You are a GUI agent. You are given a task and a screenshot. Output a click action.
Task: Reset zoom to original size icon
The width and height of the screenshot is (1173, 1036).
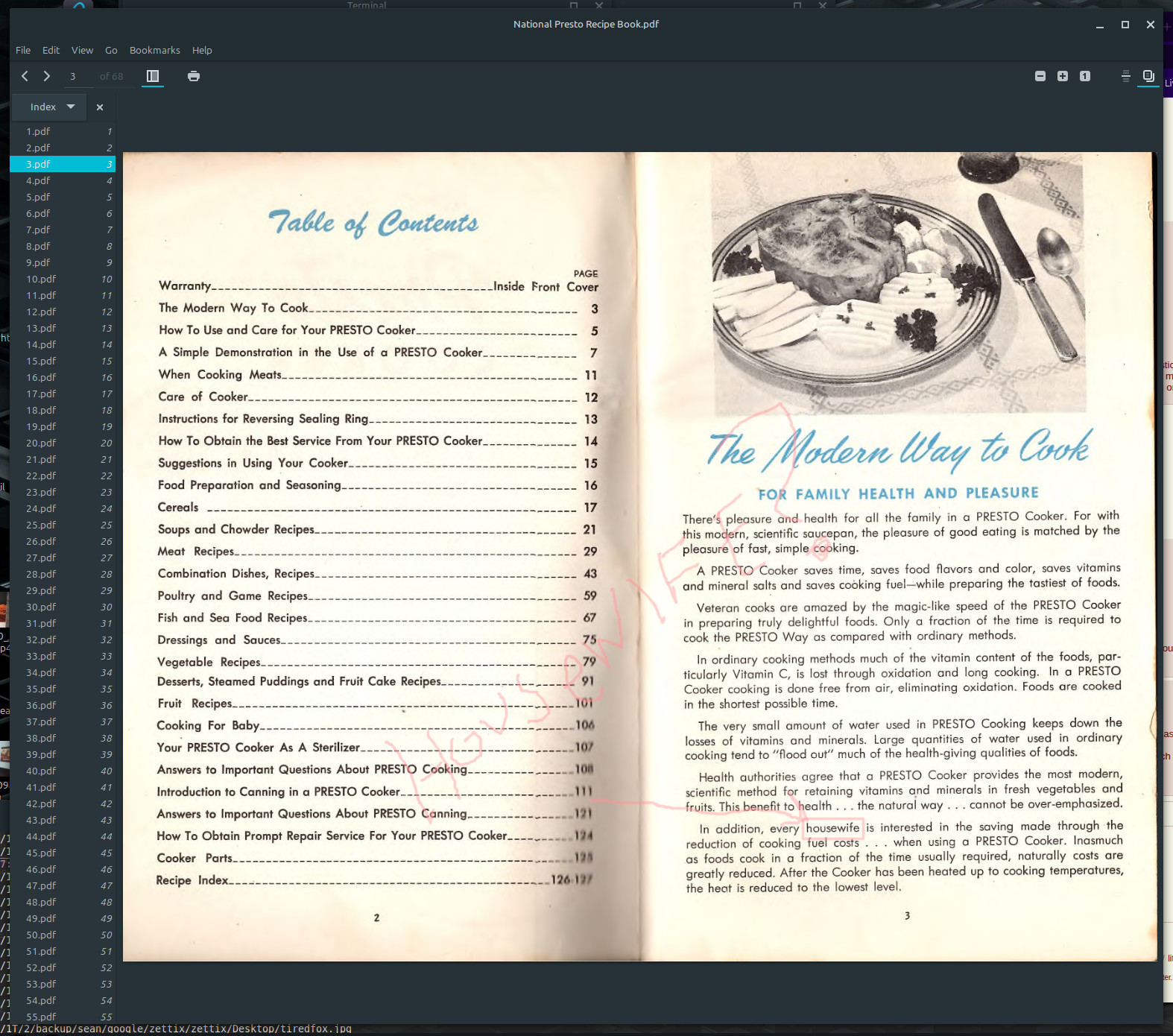pos(1085,76)
